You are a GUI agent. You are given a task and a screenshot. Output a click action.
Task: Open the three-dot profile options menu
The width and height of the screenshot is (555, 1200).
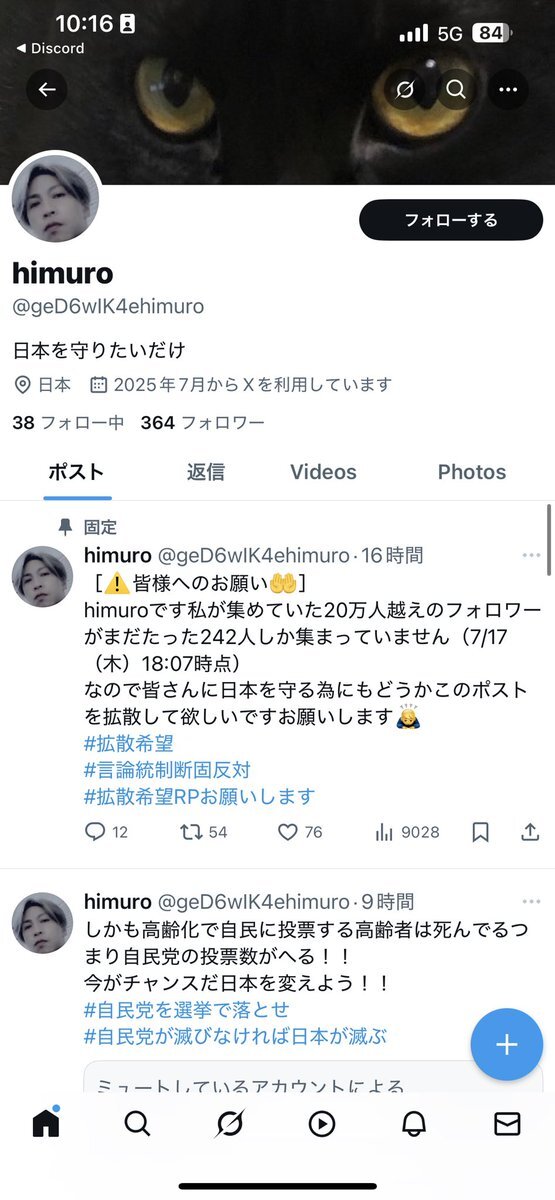[508, 90]
